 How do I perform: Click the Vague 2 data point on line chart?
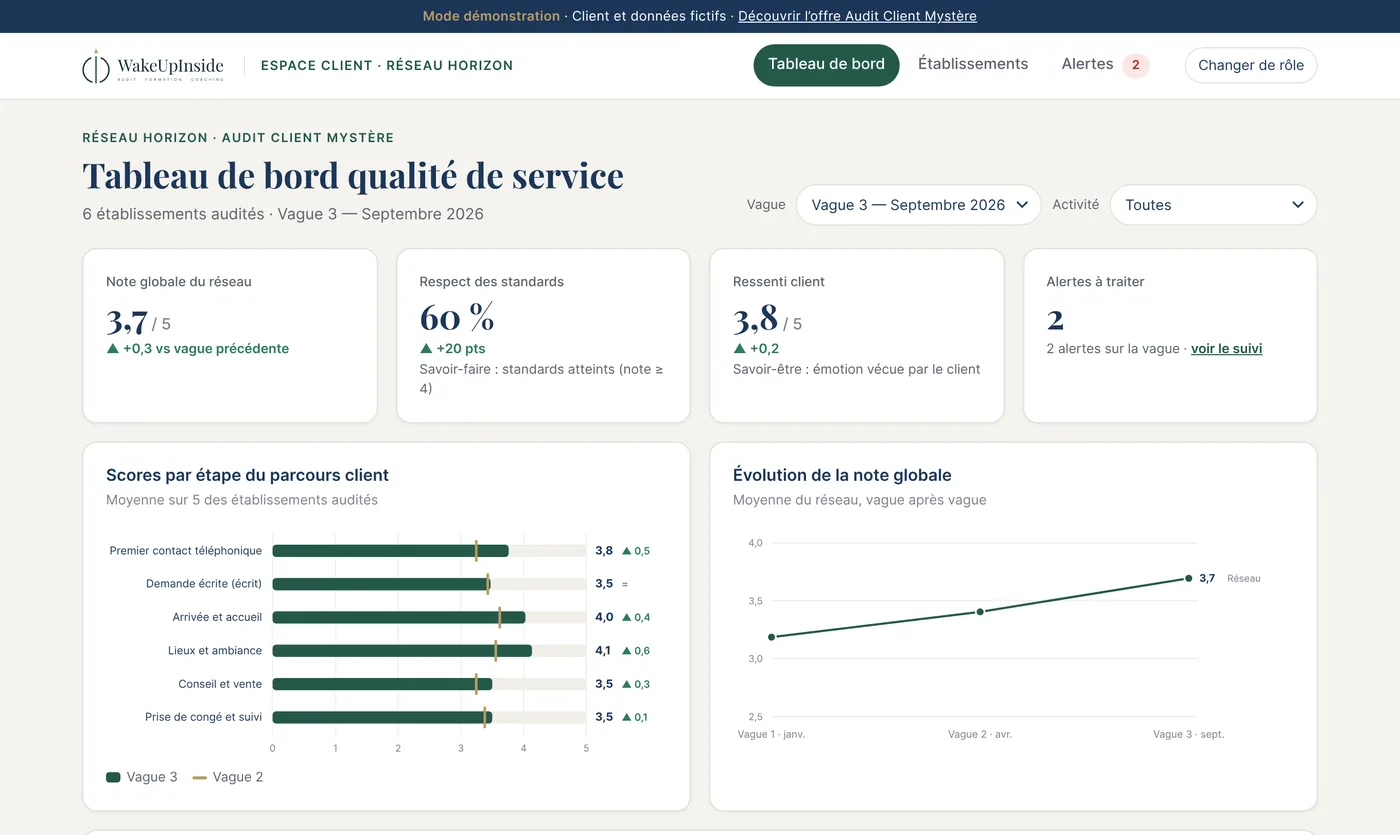pyautogui.click(x=980, y=611)
